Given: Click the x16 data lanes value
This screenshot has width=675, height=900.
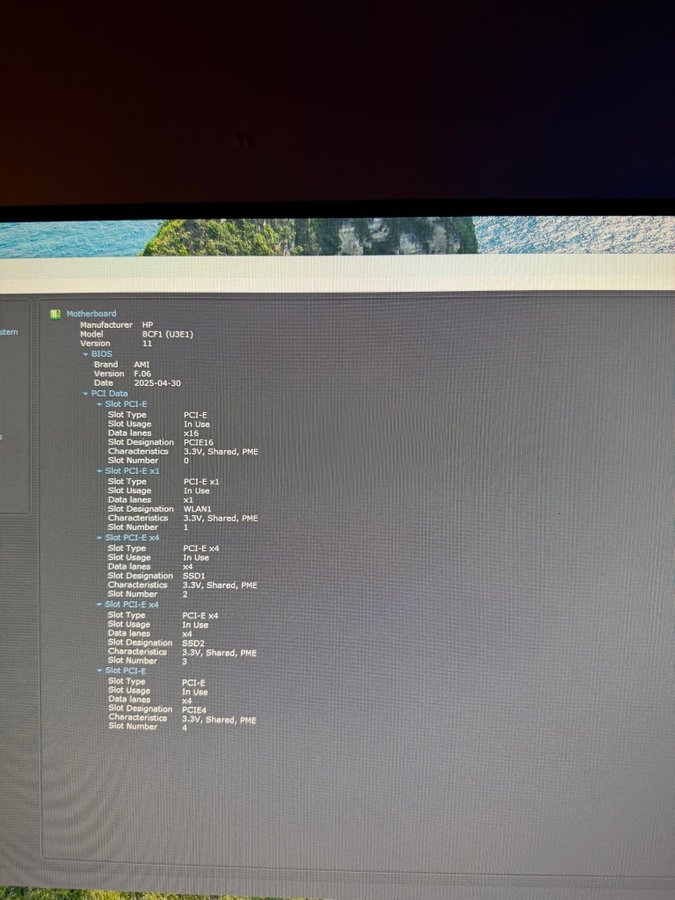Looking at the screenshot, I should 191,433.
